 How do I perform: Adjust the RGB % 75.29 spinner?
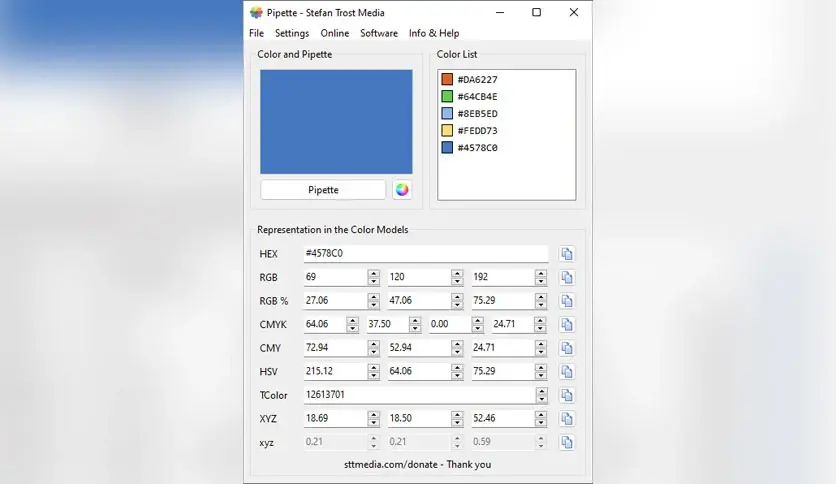541,301
